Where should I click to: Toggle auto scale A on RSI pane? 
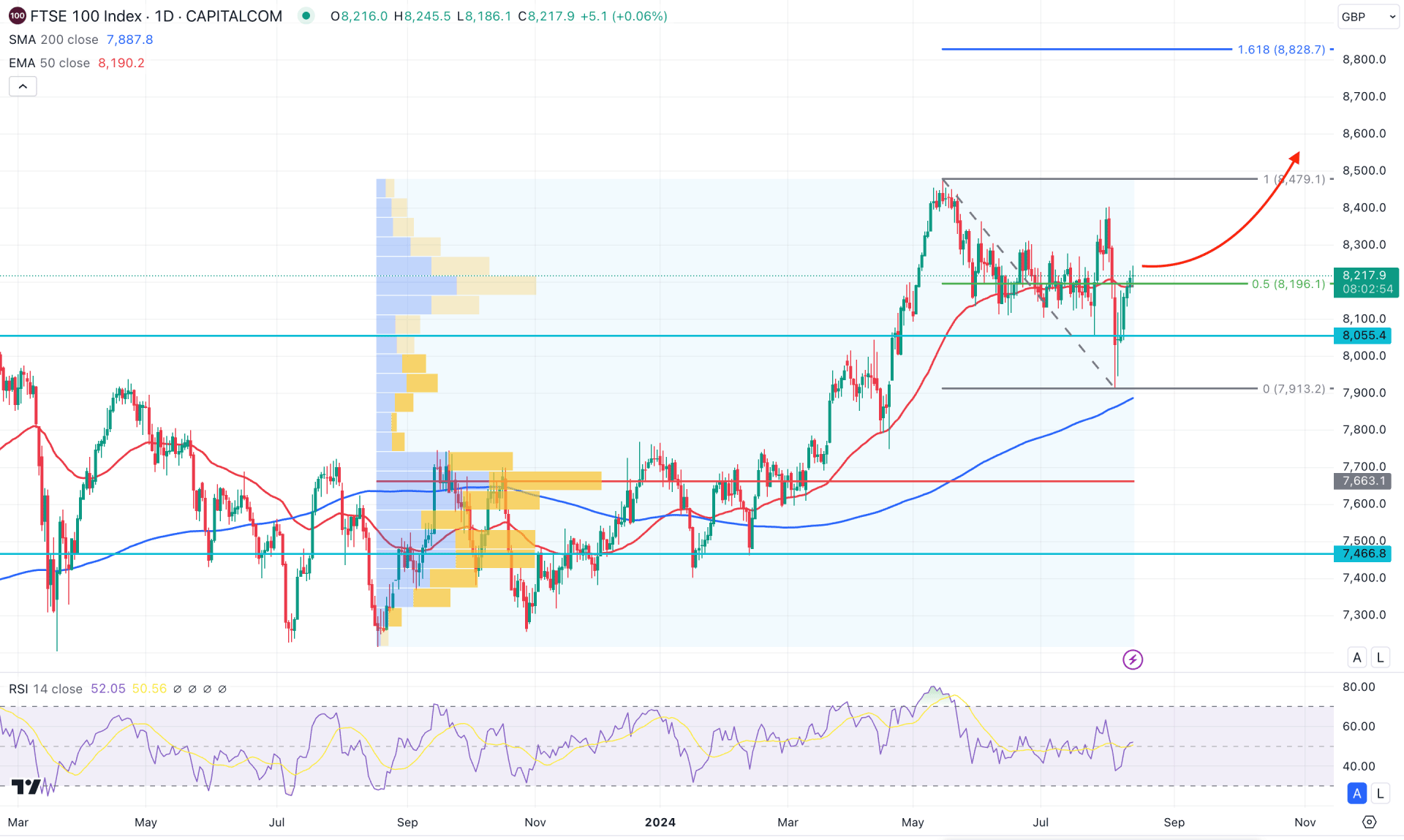pyautogui.click(x=1357, y=793)
